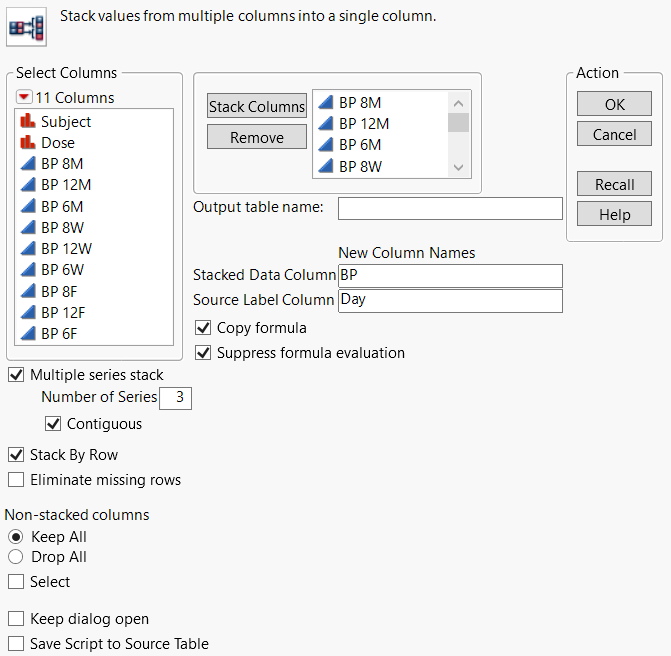Select the Drop All radio button
Image resolution: width=671 pixels, height=656 pixels.
[16, 557]
